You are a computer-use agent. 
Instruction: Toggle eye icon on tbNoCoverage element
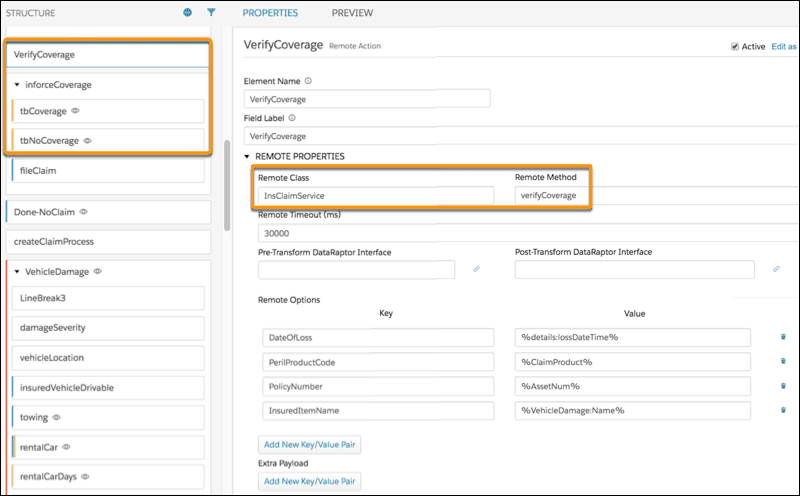click(87, 140)
